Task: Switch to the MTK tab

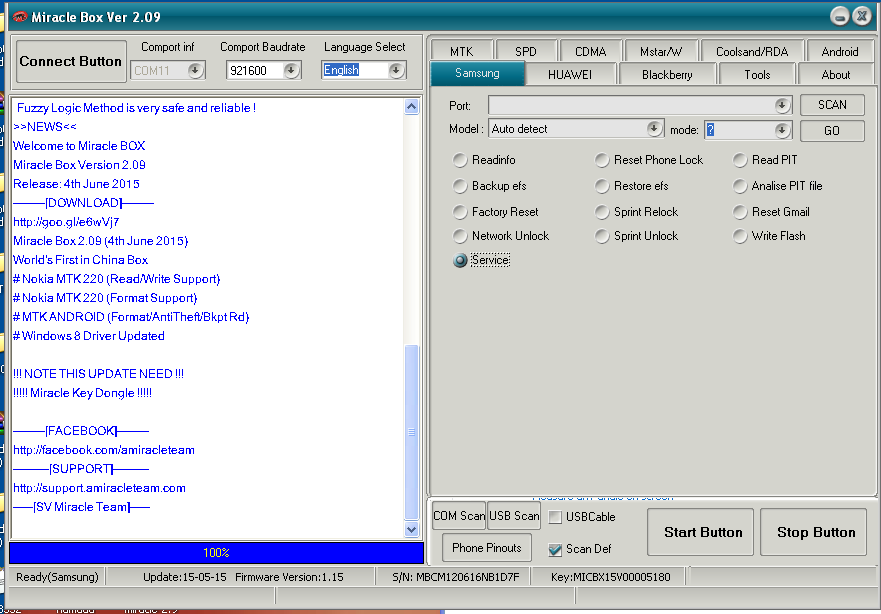Action: tap(462, 51)
